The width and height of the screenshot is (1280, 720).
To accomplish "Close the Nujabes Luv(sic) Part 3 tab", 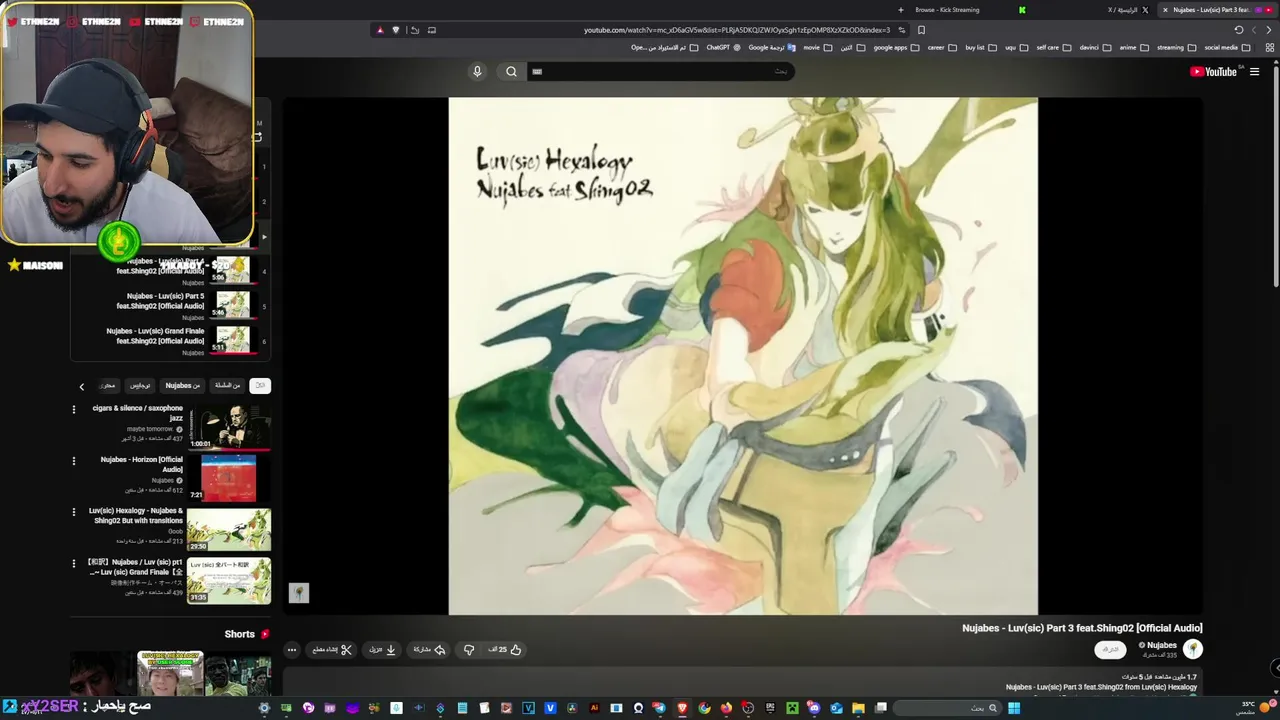I will tap(1165, 10).
